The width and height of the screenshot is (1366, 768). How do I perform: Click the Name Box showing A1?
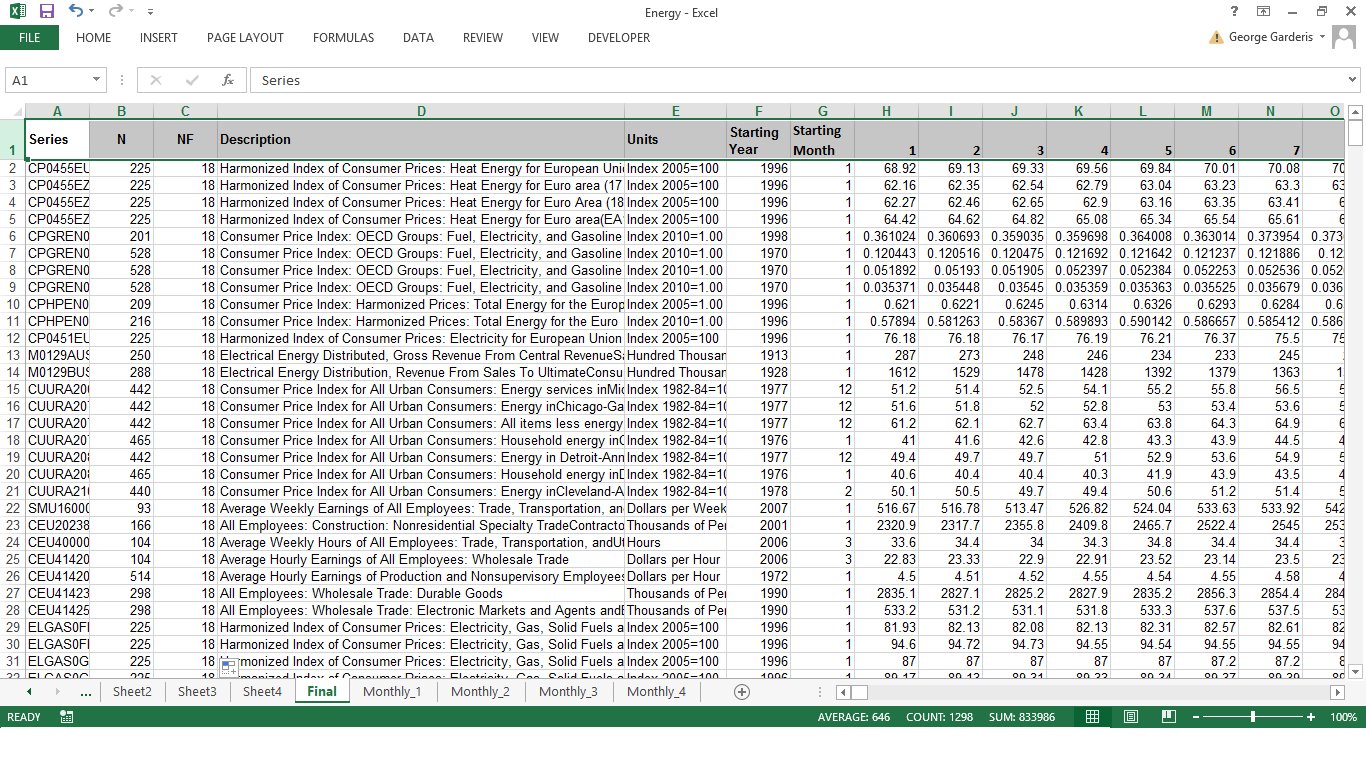48,80
